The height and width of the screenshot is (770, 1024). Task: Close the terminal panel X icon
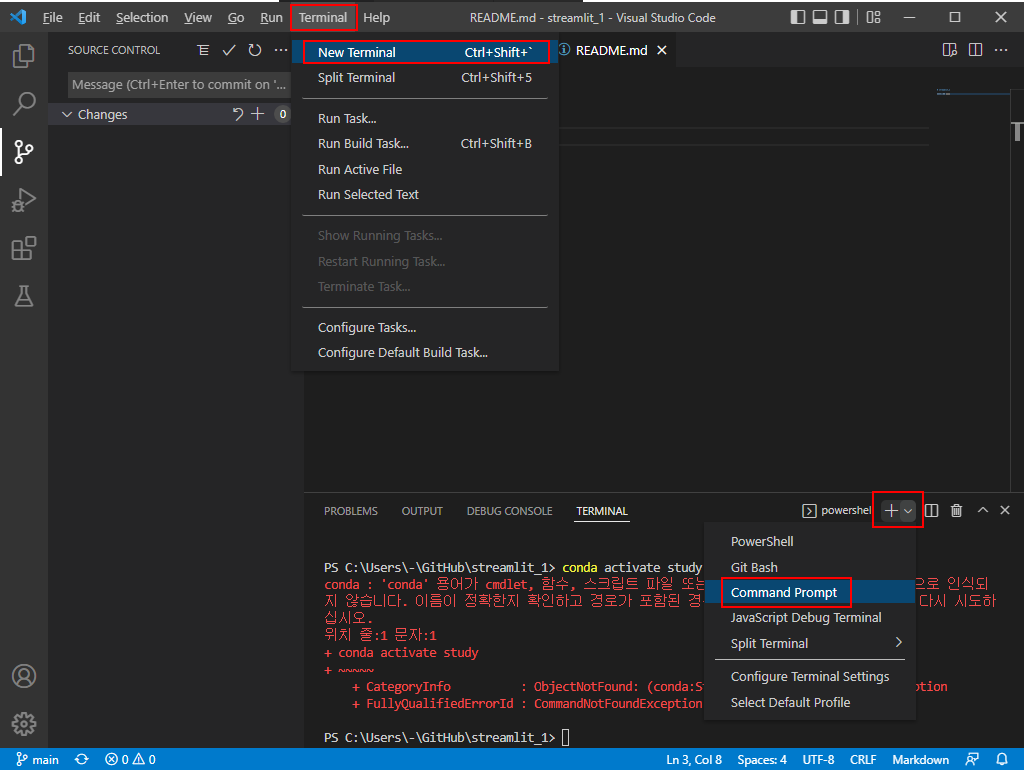pos(1005,510)
